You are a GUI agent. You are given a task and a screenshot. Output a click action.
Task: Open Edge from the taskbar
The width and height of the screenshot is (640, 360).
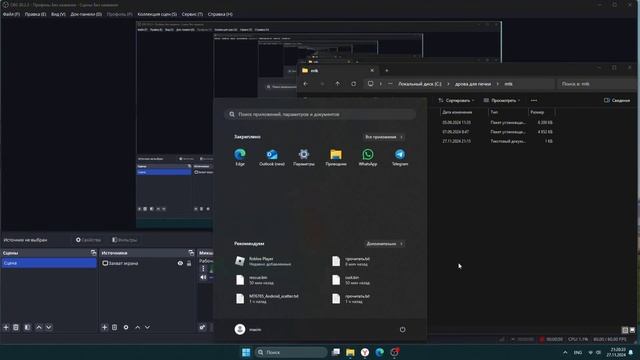coord(380,352)
